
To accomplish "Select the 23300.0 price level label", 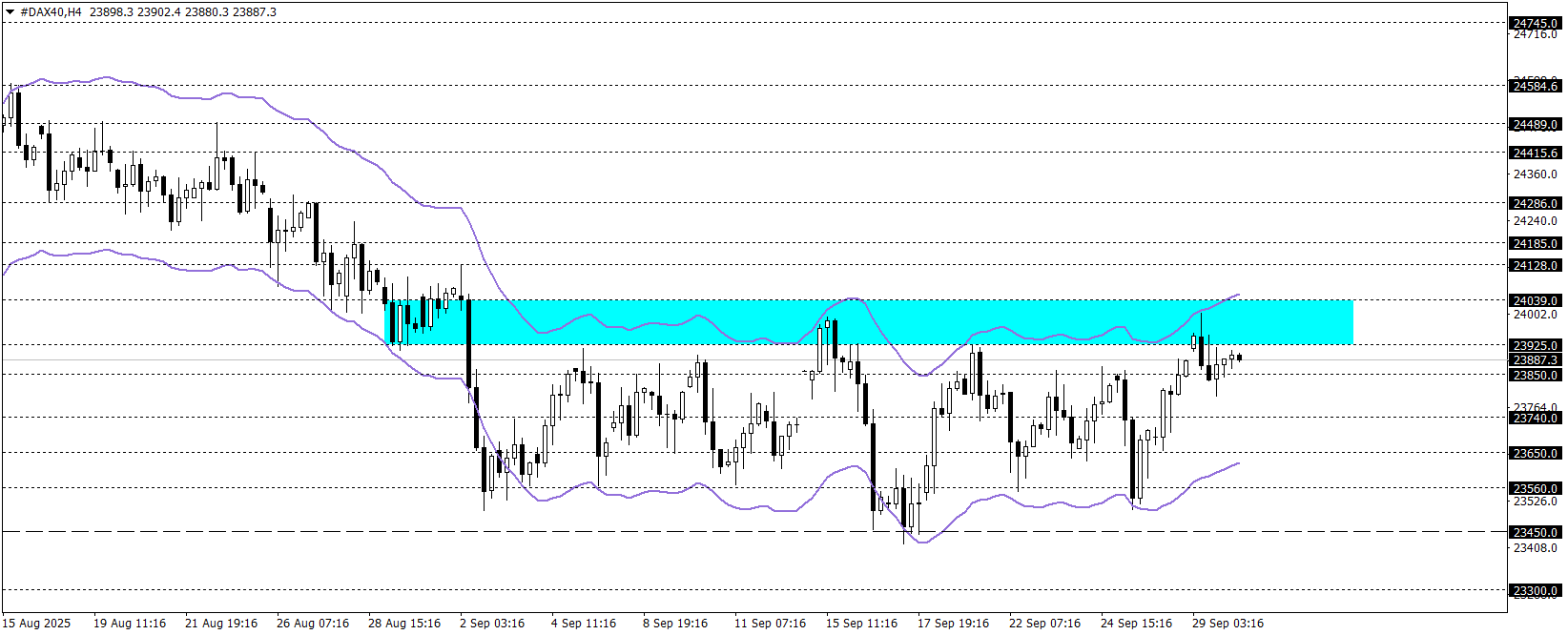I will click(1536, 591).
